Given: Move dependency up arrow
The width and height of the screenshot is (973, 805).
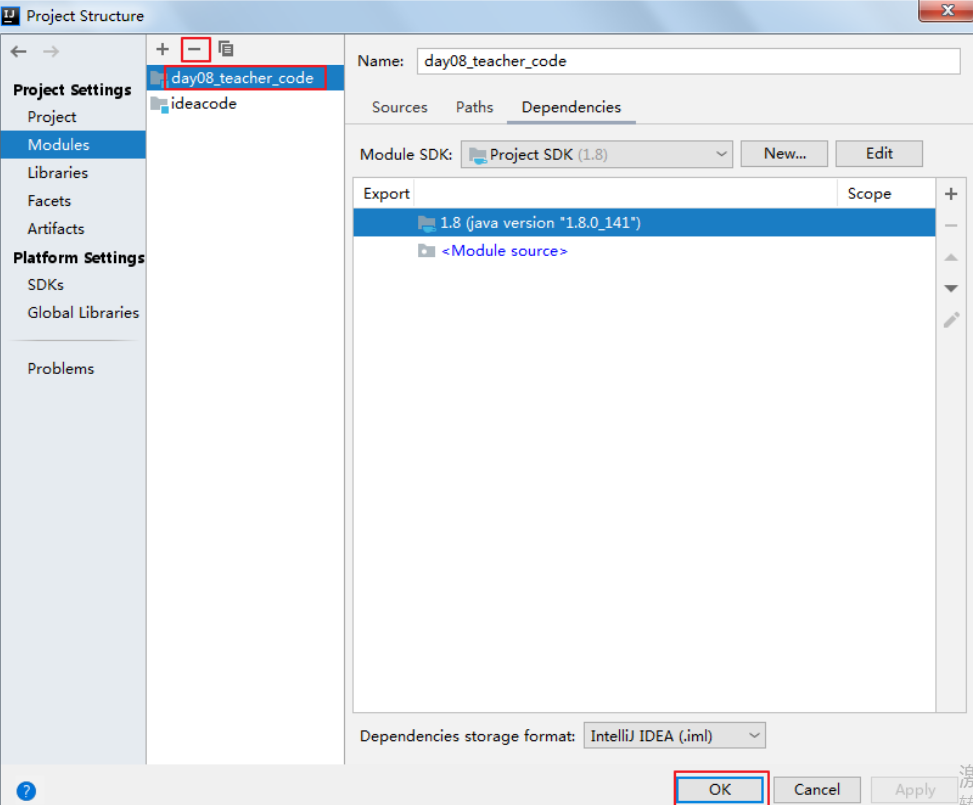Looking at the screenshot, I should 951,257.
